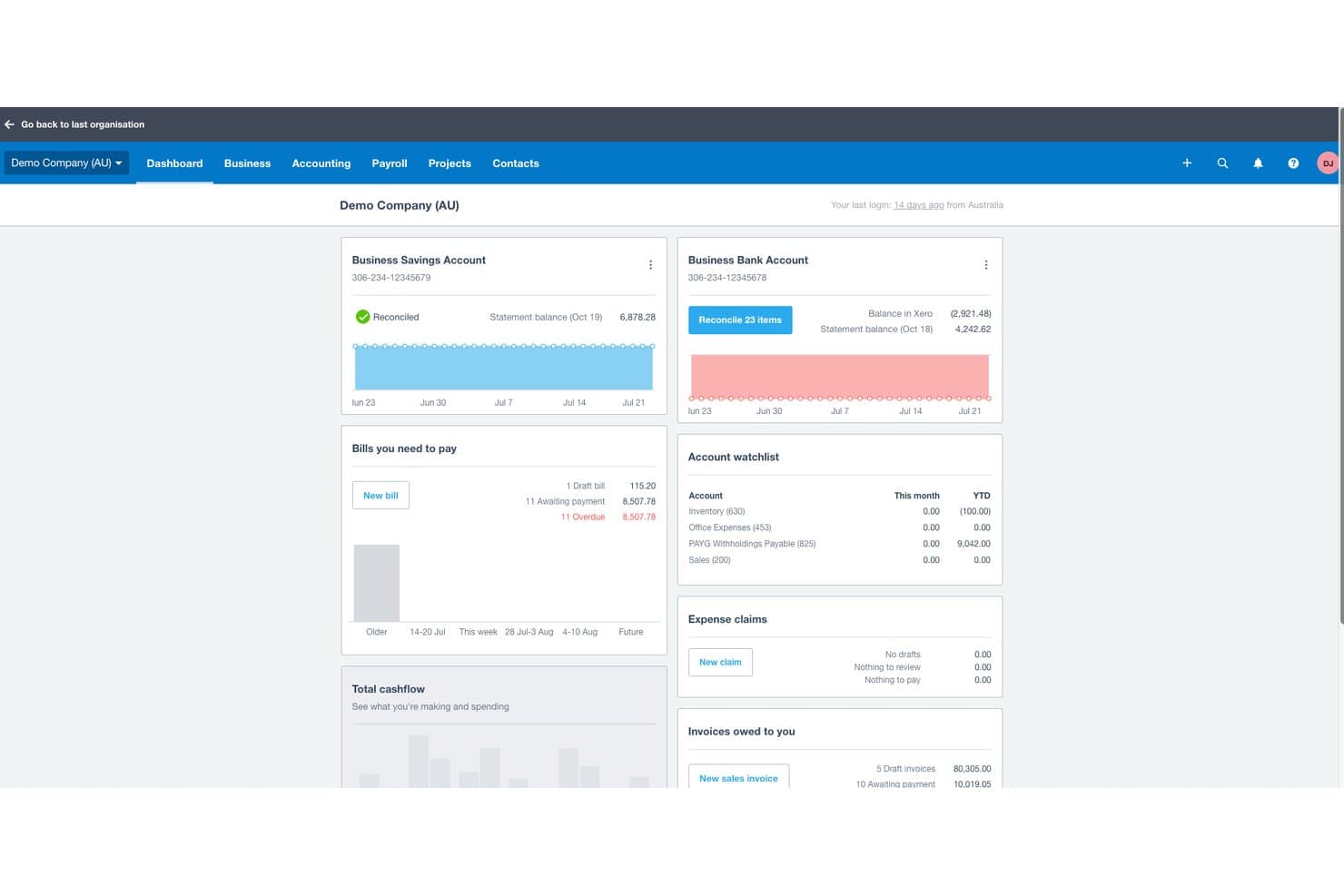The image size is (1344, 896).
Task: Open the Bills you need to pay heading
Action: pos(404,448)
